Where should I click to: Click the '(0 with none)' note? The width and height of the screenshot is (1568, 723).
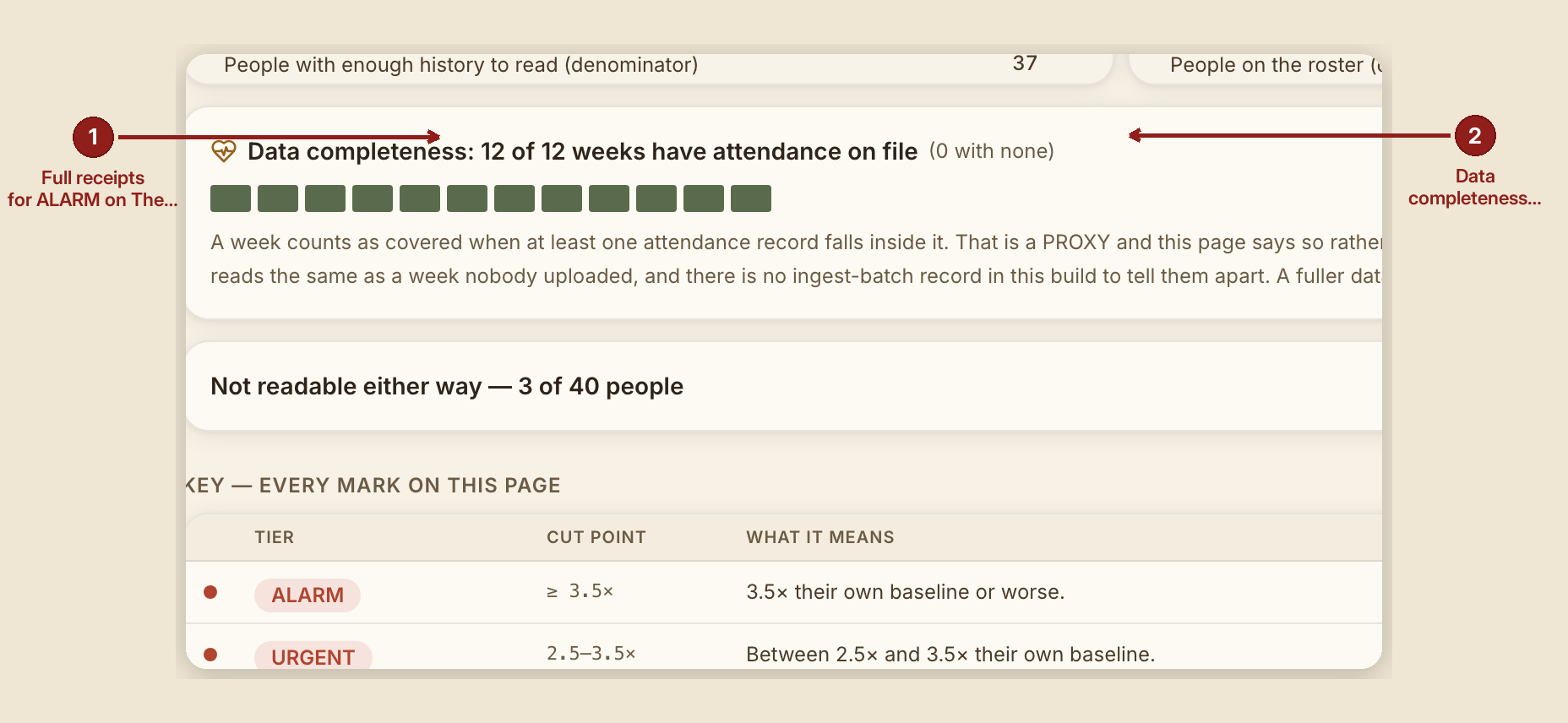[x=992, y=151]
